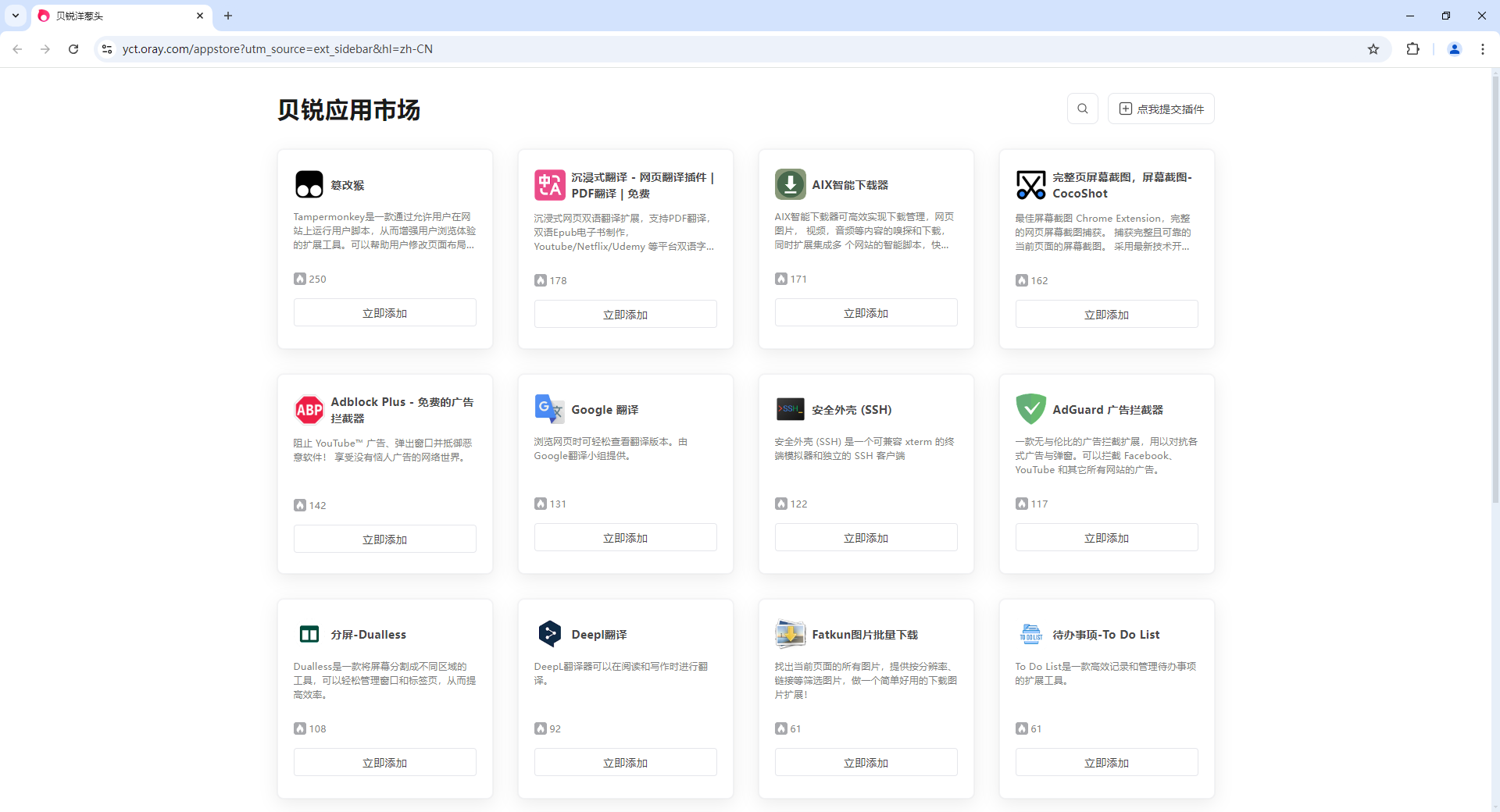Click the 安全外壳 (SSH) terminal icon
Image resolution: width=1500 pixels, height=812 pixels.
click(x=791, y=409)
